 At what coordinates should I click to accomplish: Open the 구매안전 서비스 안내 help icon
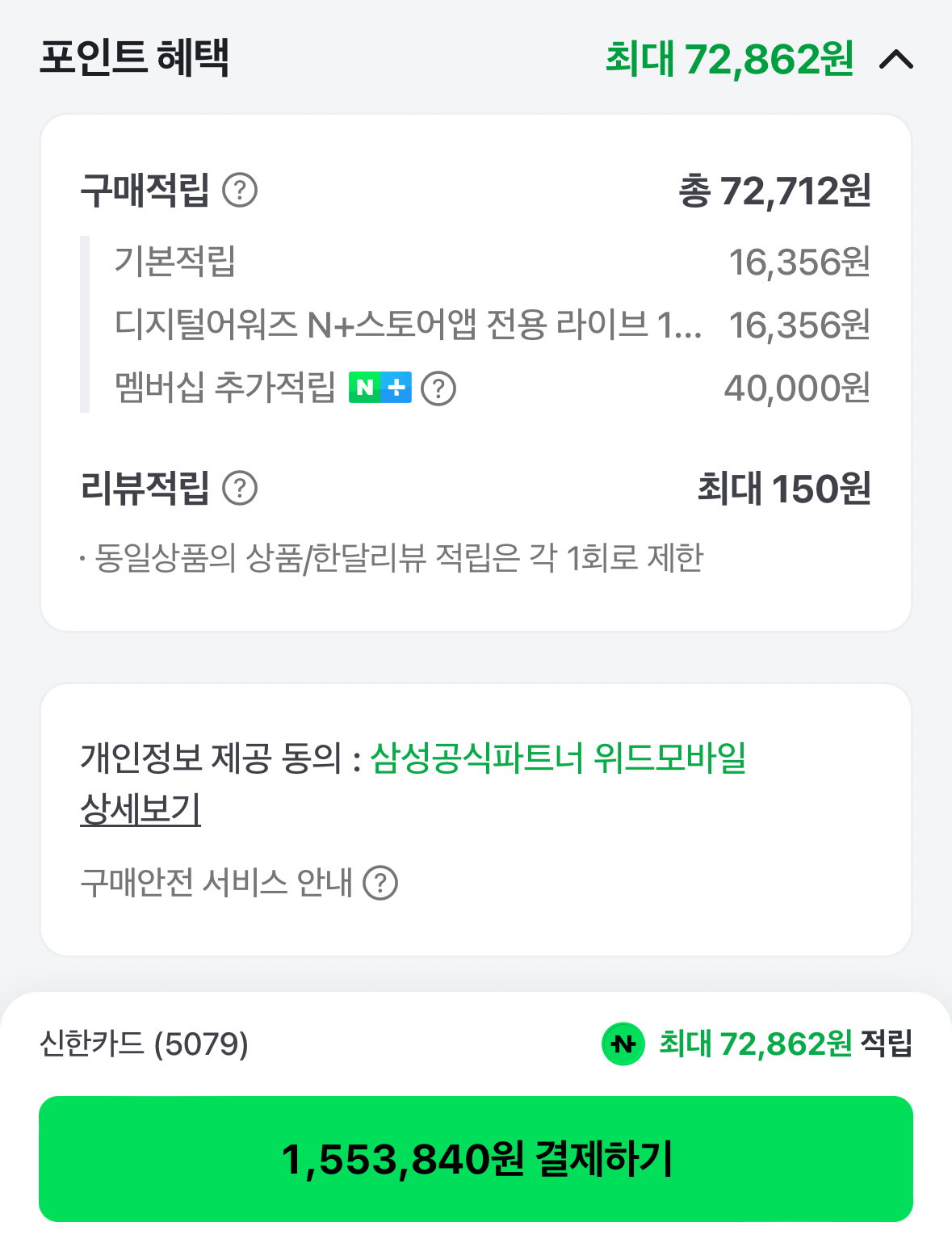380,883
